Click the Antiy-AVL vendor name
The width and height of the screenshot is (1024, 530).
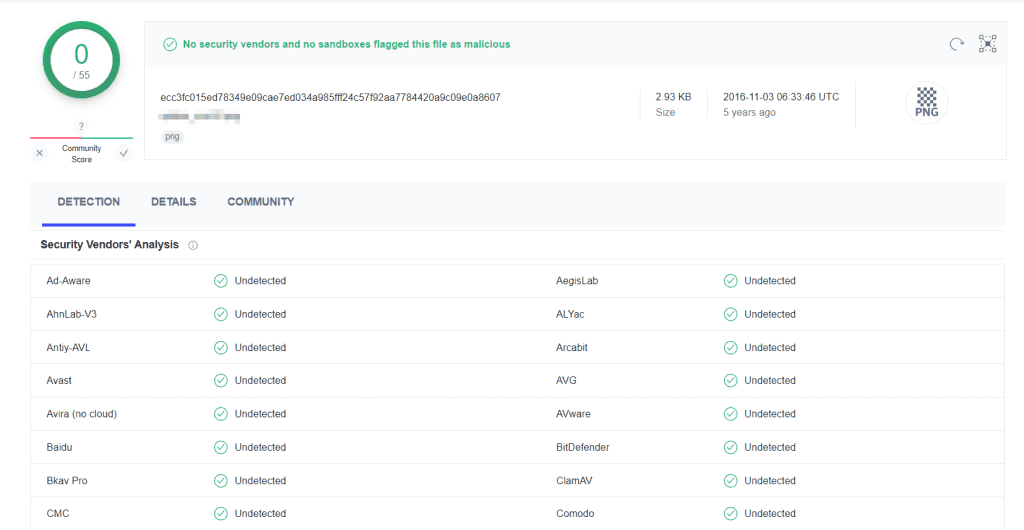tap(69, 347)
